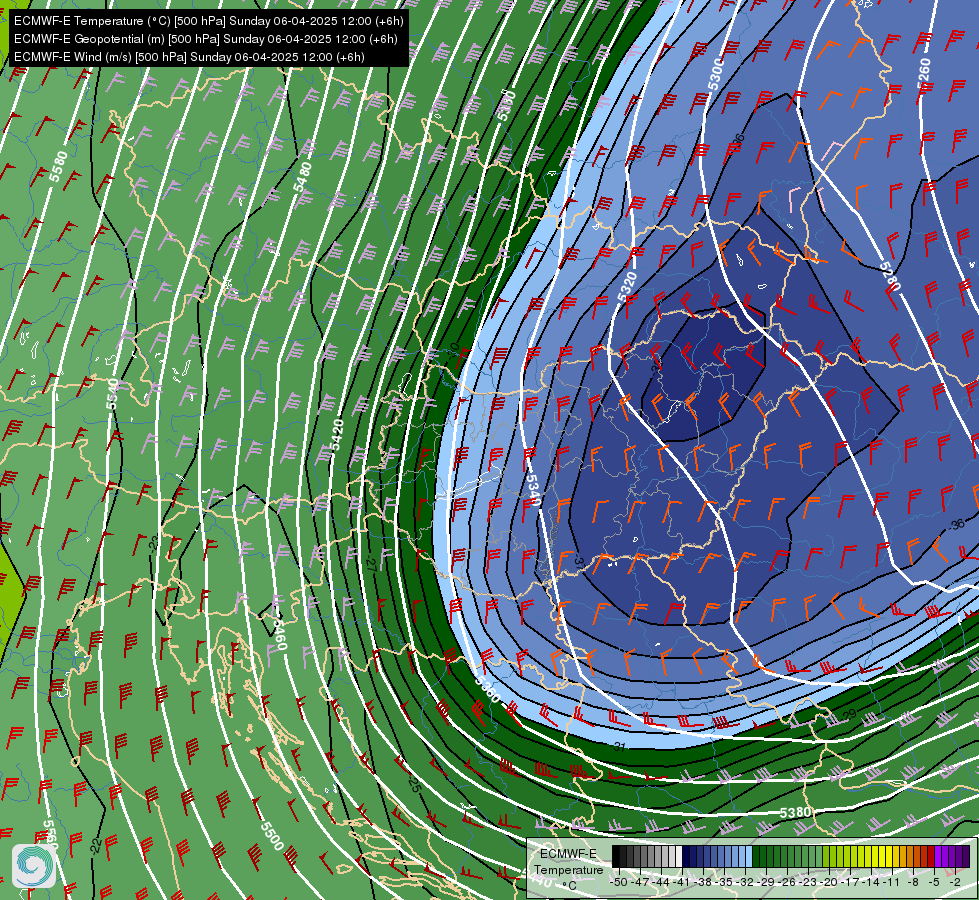
Task: Click the -2 legend tick label
Action: click(x=955, y=882)
